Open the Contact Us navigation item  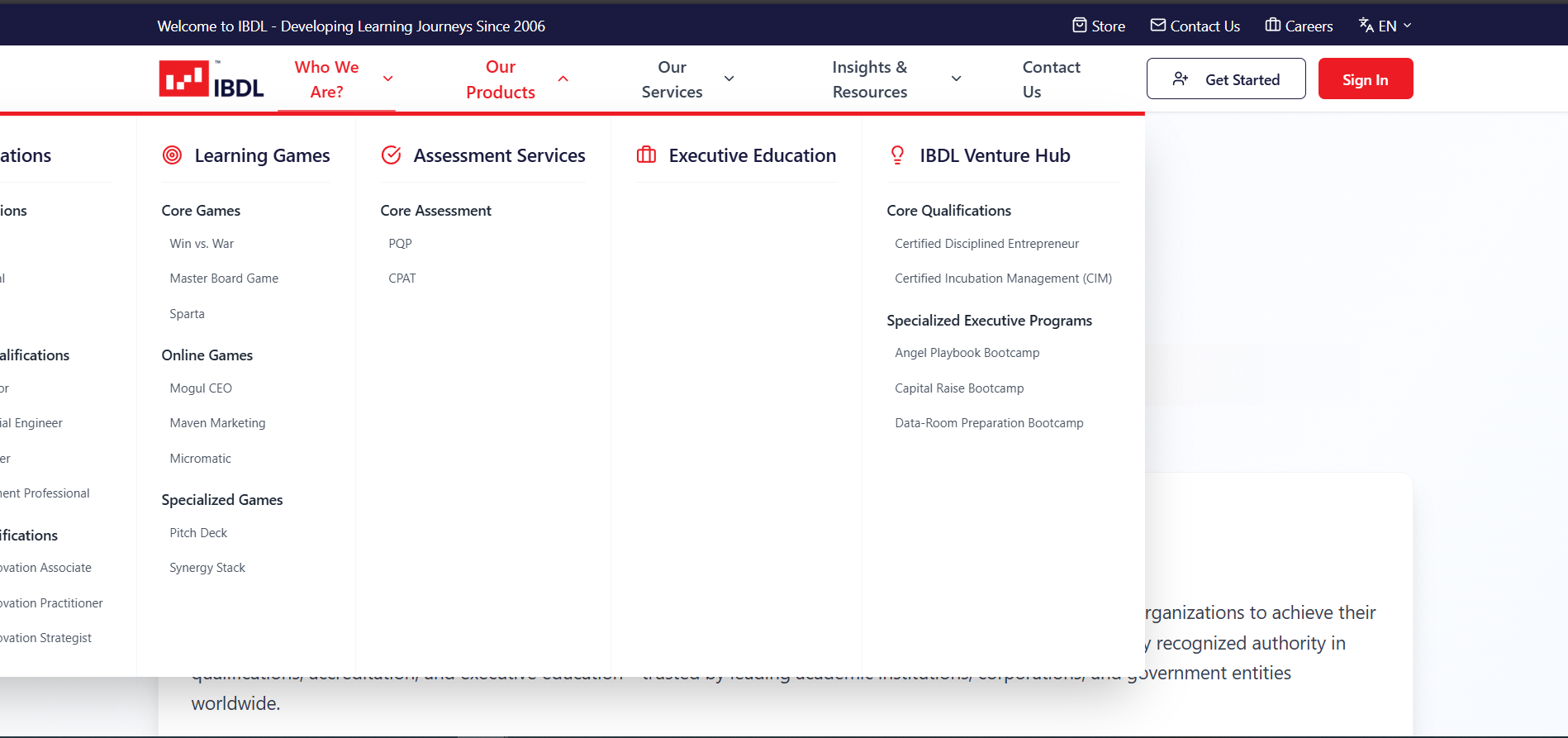click(x=1051, y=79)
